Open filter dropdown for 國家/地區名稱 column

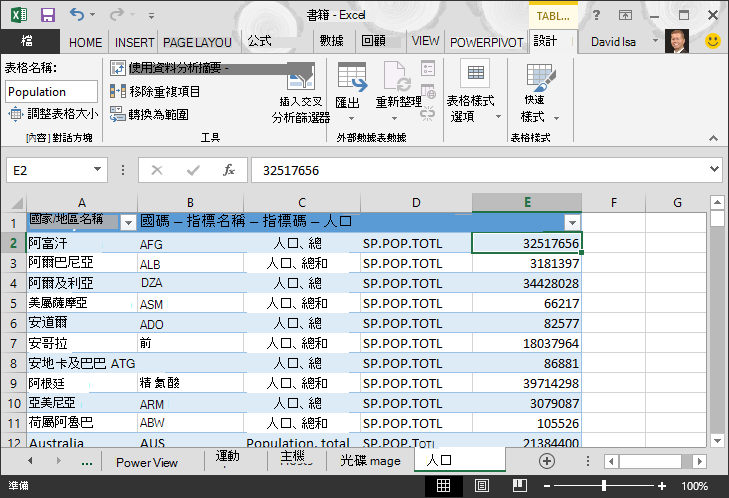point(128,223)
